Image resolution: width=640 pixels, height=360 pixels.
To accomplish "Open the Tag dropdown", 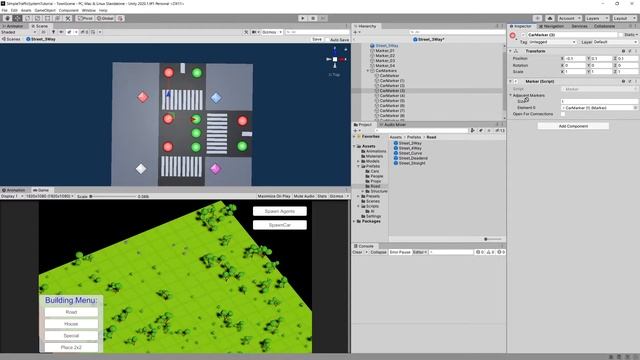I will click(553, 42).
